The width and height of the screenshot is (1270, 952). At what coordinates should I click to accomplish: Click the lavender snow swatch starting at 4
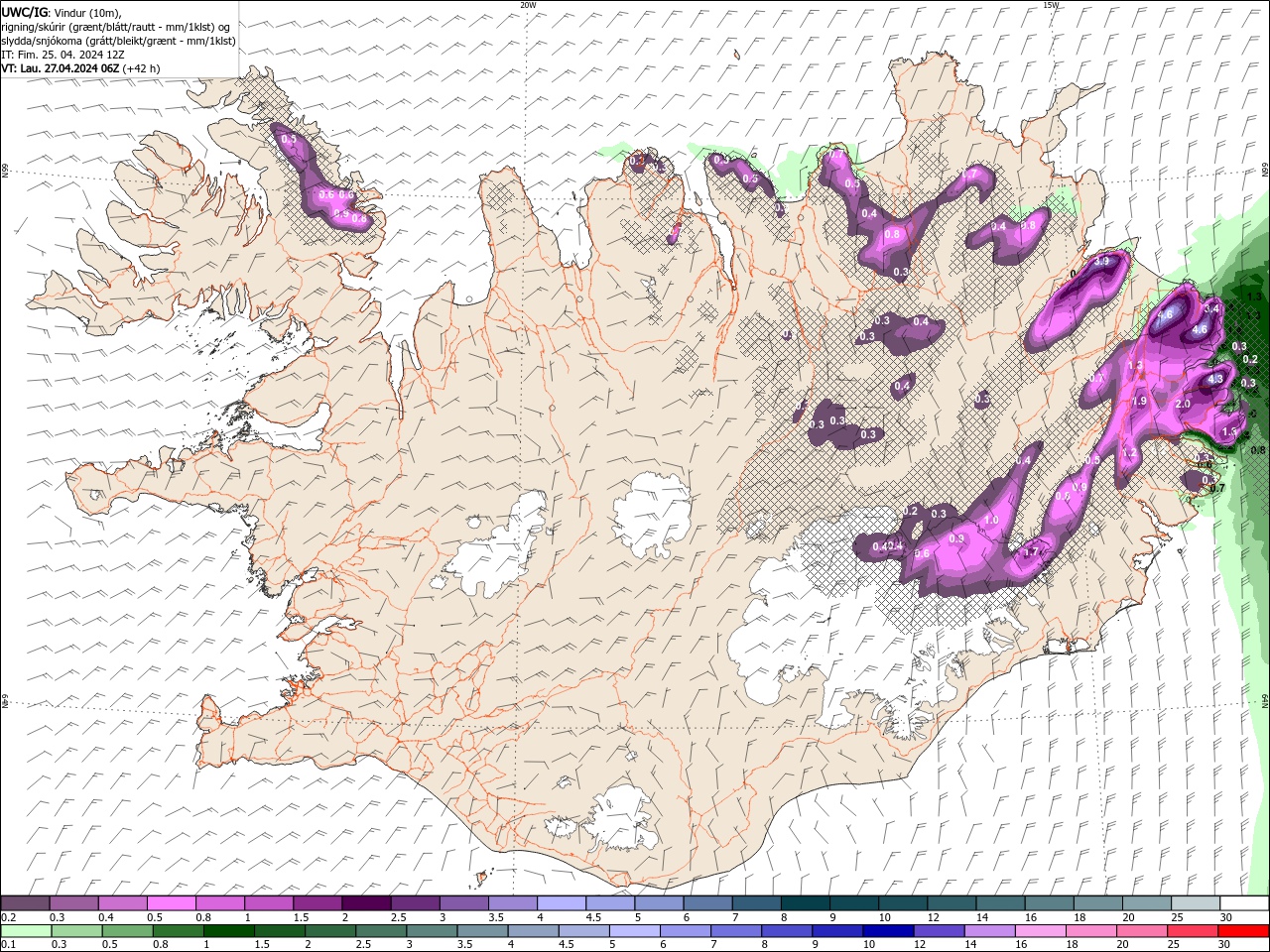pyautogui.click(x=561, y=903)
